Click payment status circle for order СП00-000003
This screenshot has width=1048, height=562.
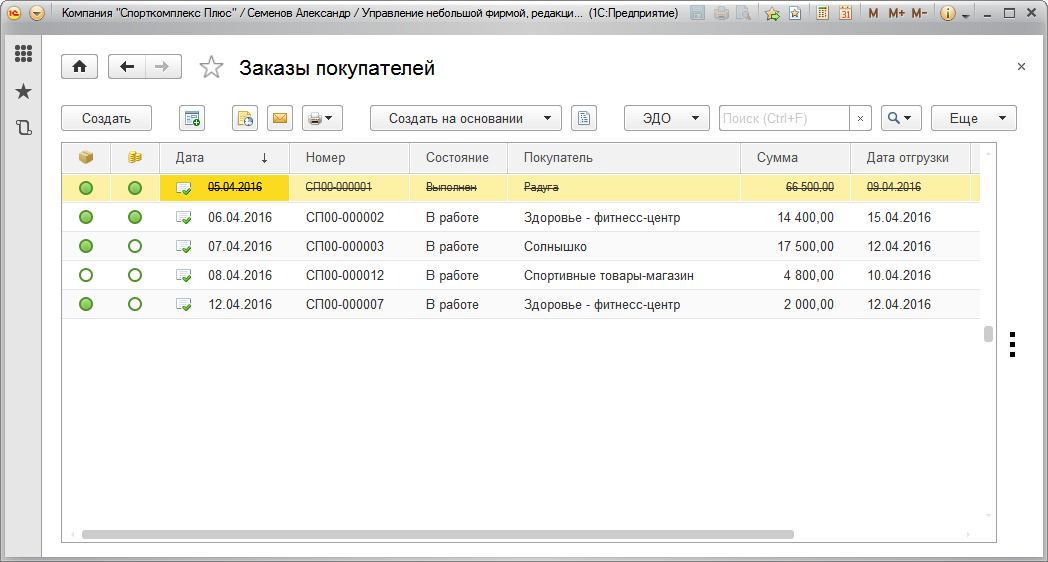[x=135, y=246]
